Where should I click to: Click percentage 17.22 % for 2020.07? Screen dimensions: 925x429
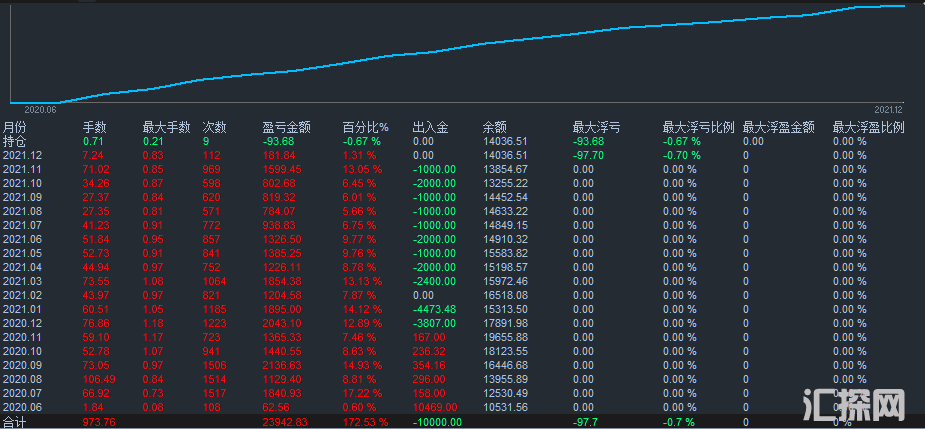(363, 393)
